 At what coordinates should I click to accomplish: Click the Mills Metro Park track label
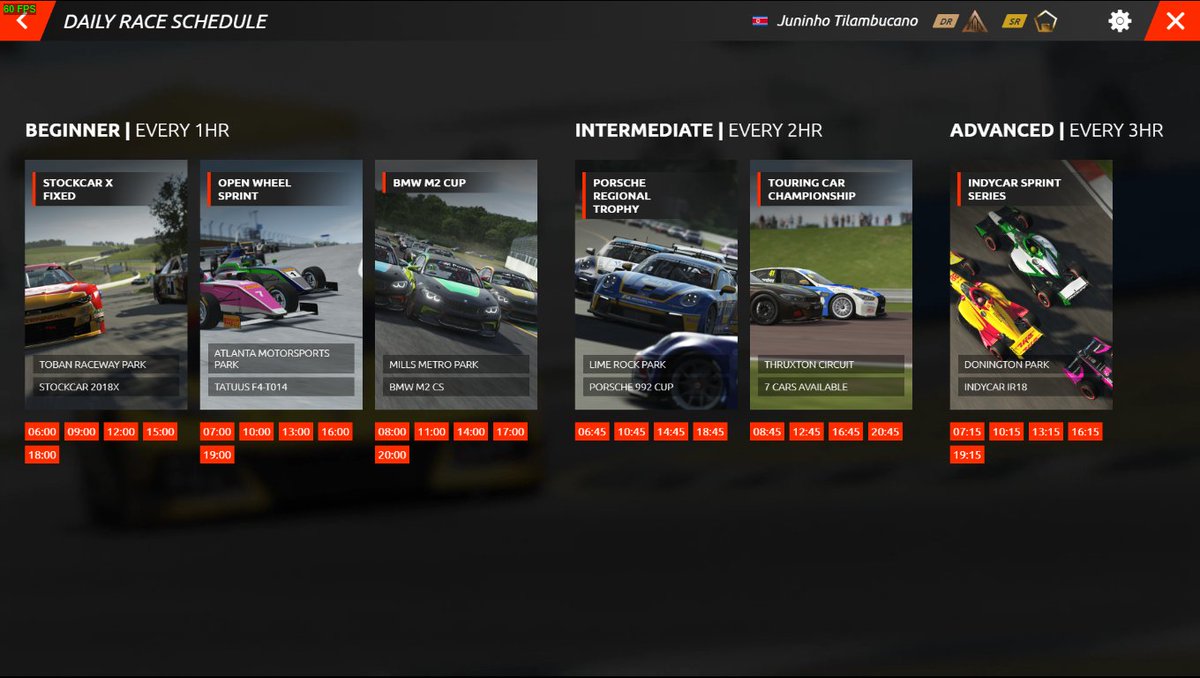(456, 365)
